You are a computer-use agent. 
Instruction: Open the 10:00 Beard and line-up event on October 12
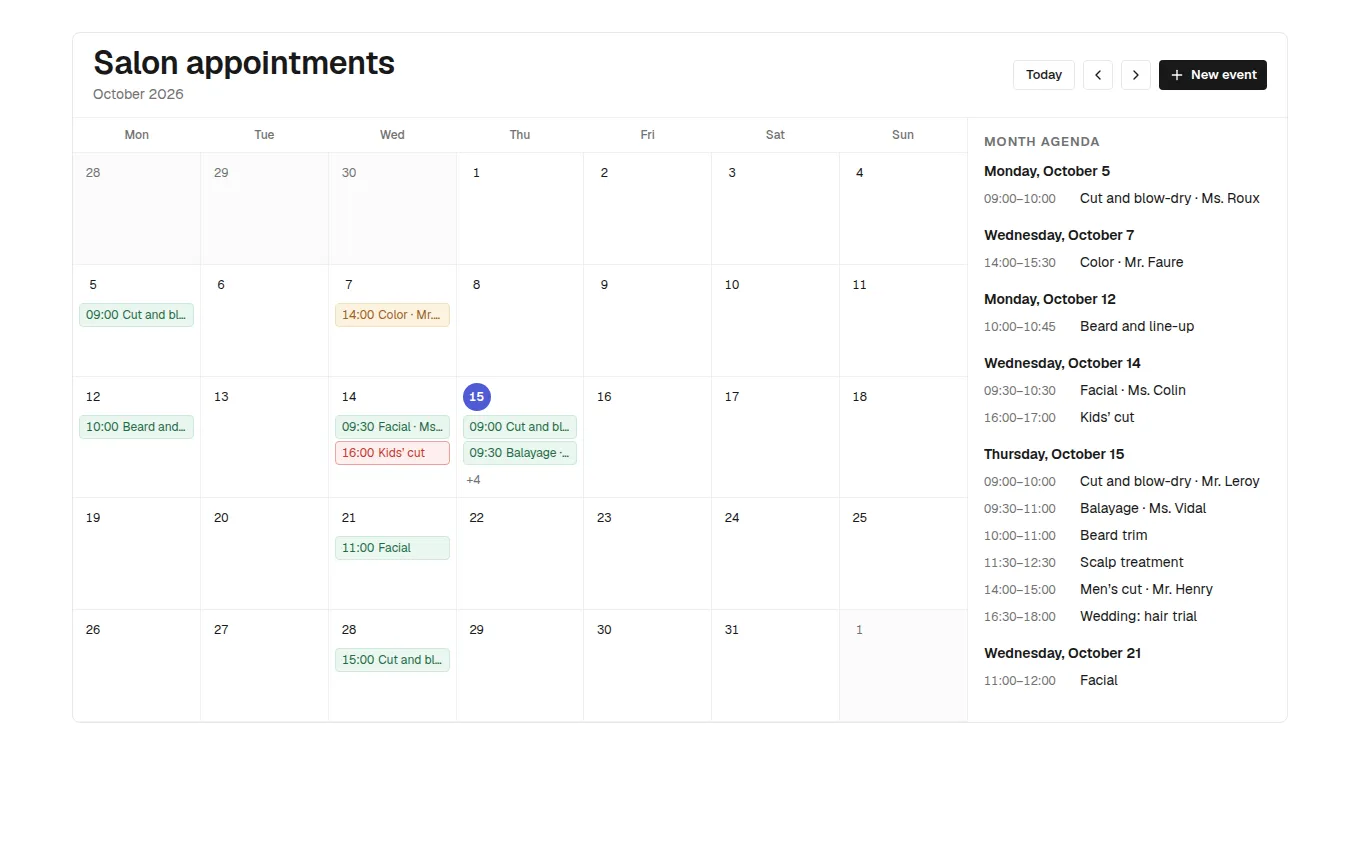(137, 427)
